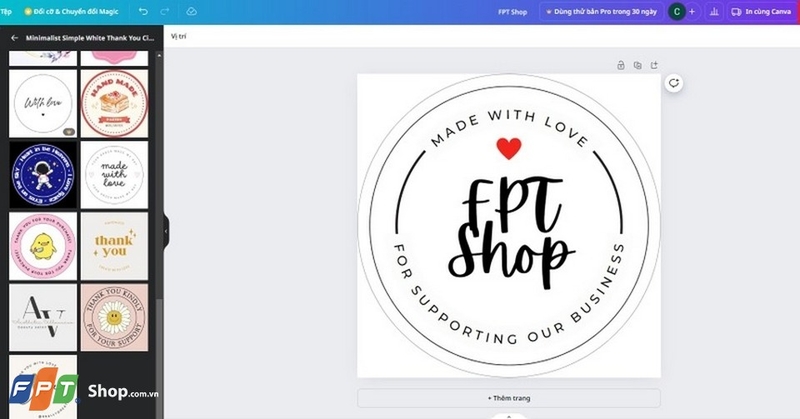Click the Minimalist Simple White Thank You title
This screenshot has height=419, width=800.
[x=90, y=38]
